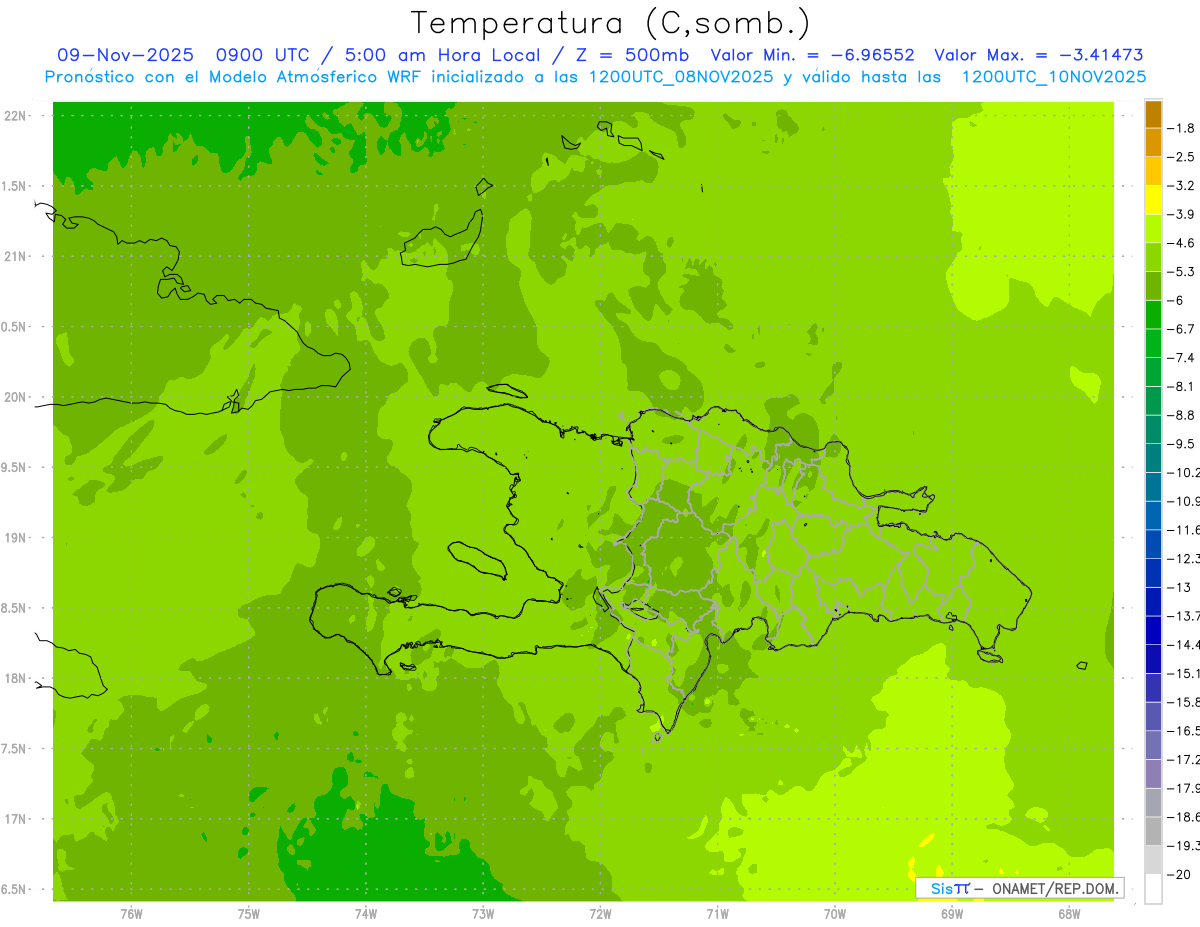Click the '18N' latitude axis label

14,679
